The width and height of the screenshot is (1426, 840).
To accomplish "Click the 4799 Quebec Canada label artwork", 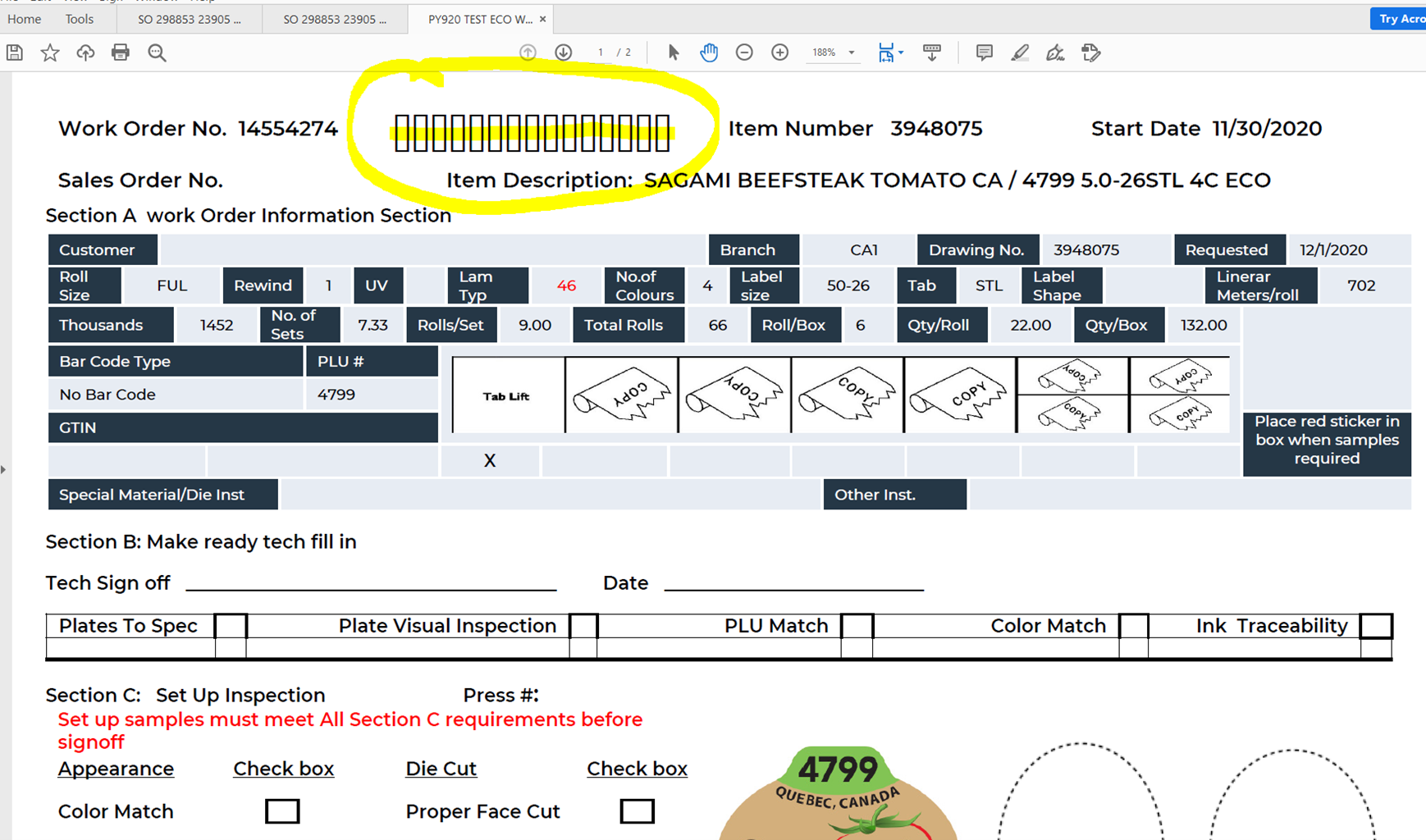I will click(838, 792).
